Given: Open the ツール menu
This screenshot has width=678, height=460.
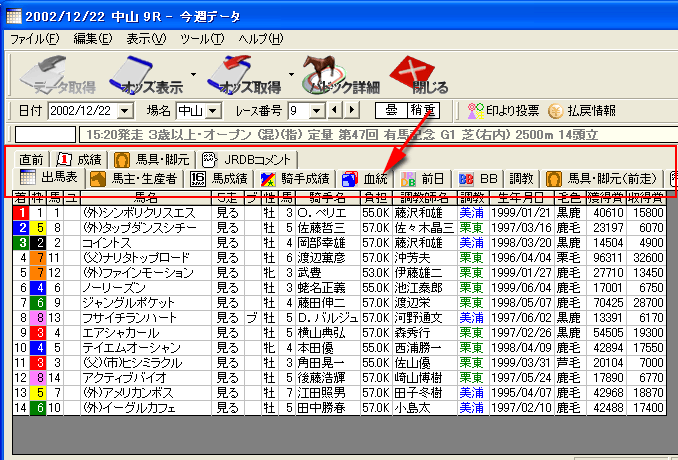Looking at the screenshot, I should [x=205, y=39].
